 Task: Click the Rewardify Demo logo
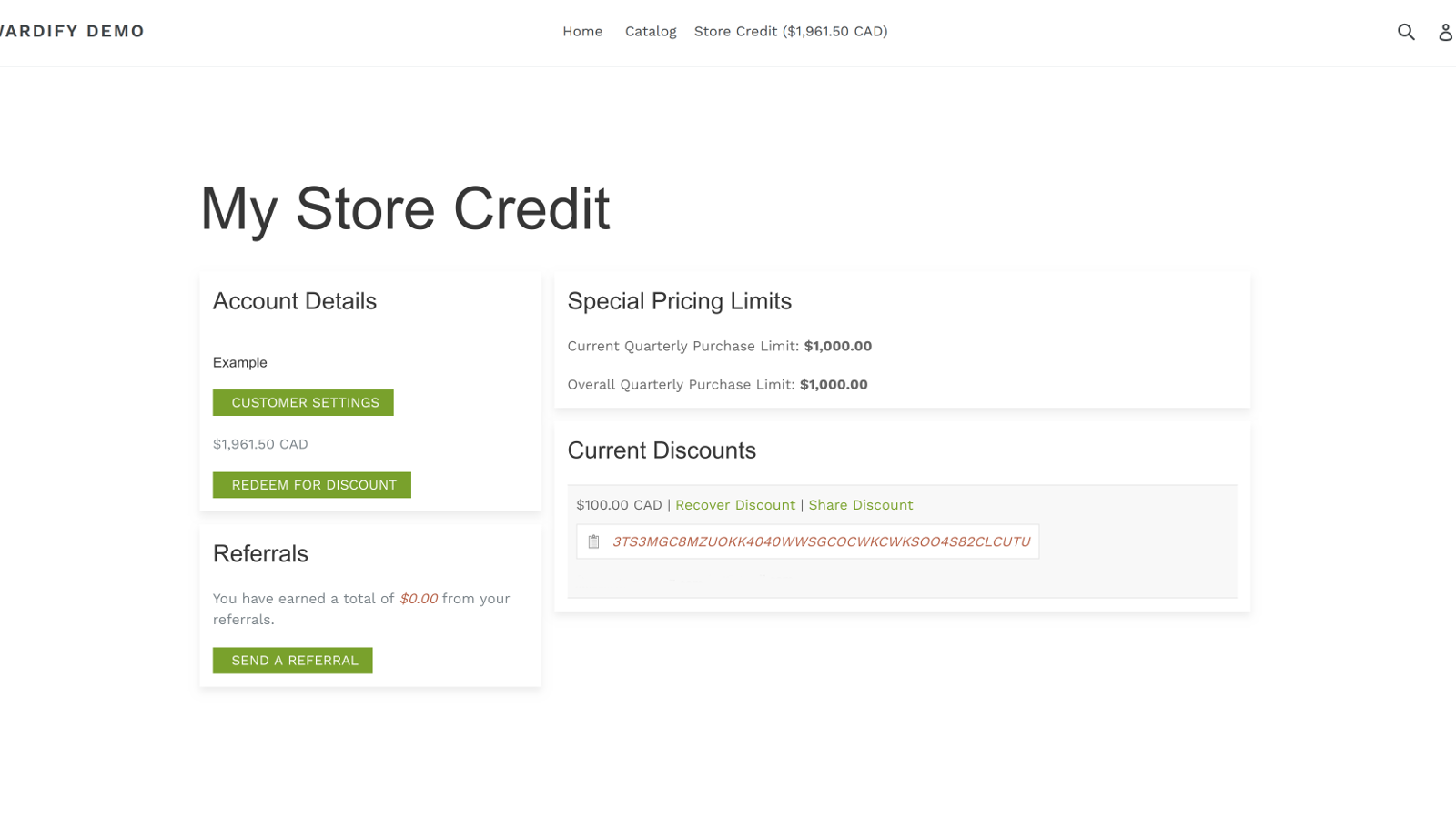coord(71,31)
